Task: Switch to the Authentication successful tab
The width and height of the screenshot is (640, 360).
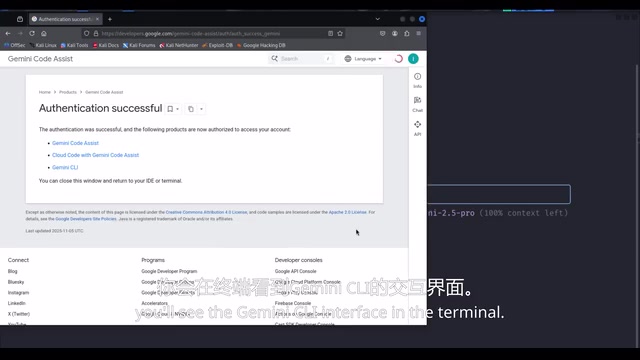Action: 66,19
